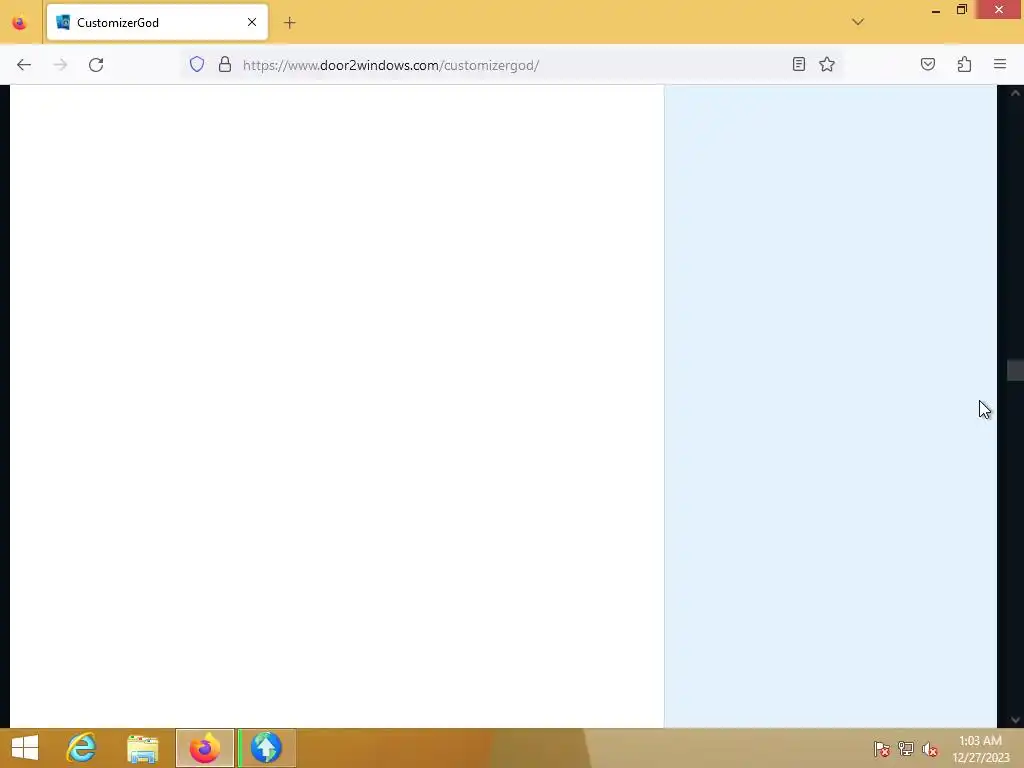1024x768 pixels.
Task: Click the Firefox View icon at tab strip start
Action: [x=20, y=23]
